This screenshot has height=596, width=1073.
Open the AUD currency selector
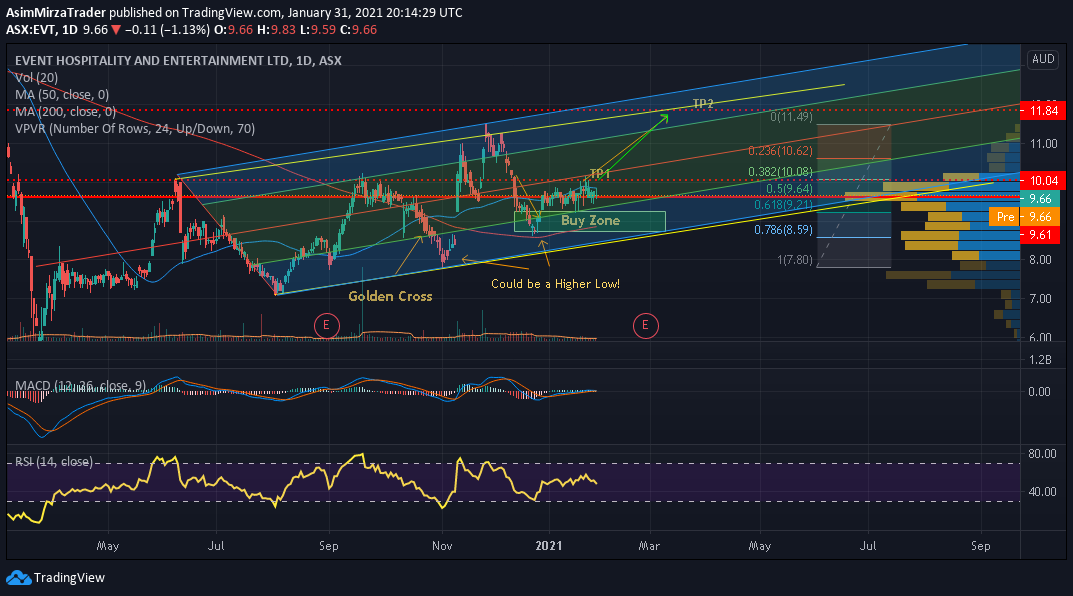(x=1043, y=59)
